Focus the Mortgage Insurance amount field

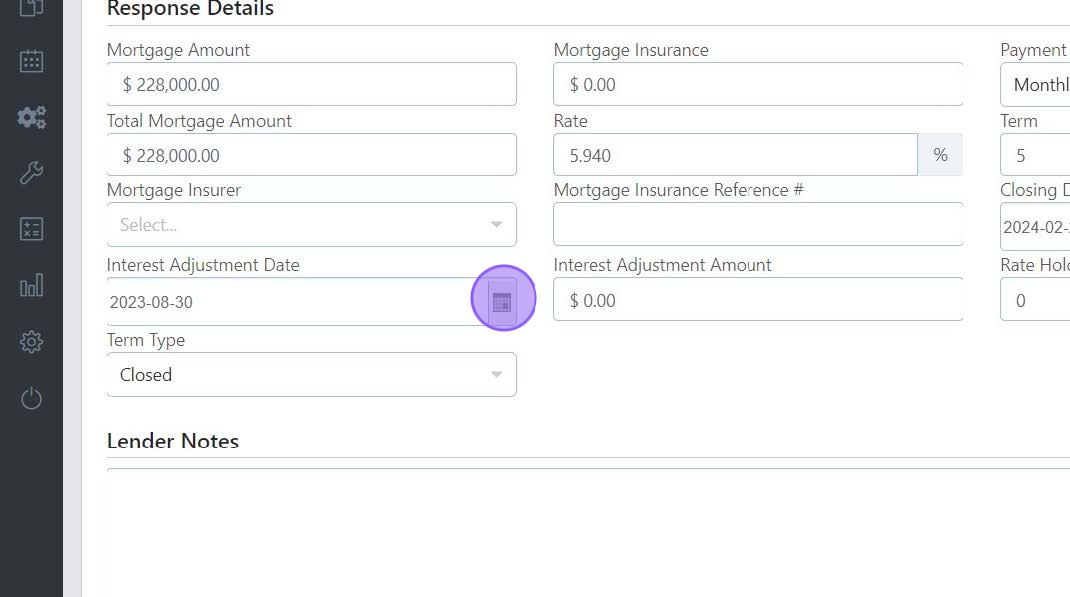tap(757, 85)
